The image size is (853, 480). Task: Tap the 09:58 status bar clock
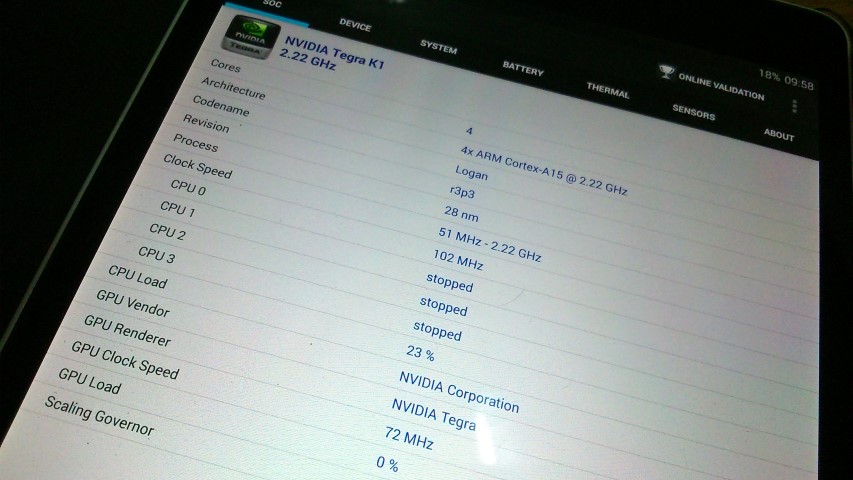(799, 82)
